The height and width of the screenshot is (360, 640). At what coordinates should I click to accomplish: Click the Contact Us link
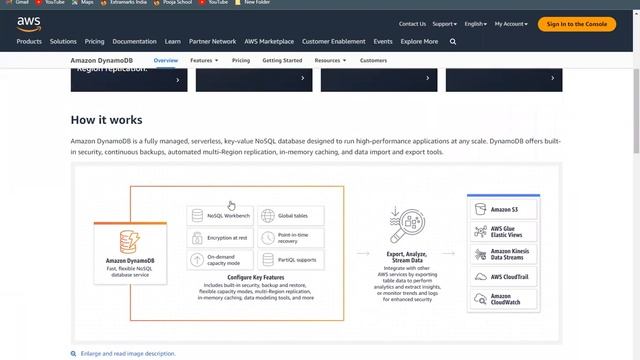coord(412,24)
